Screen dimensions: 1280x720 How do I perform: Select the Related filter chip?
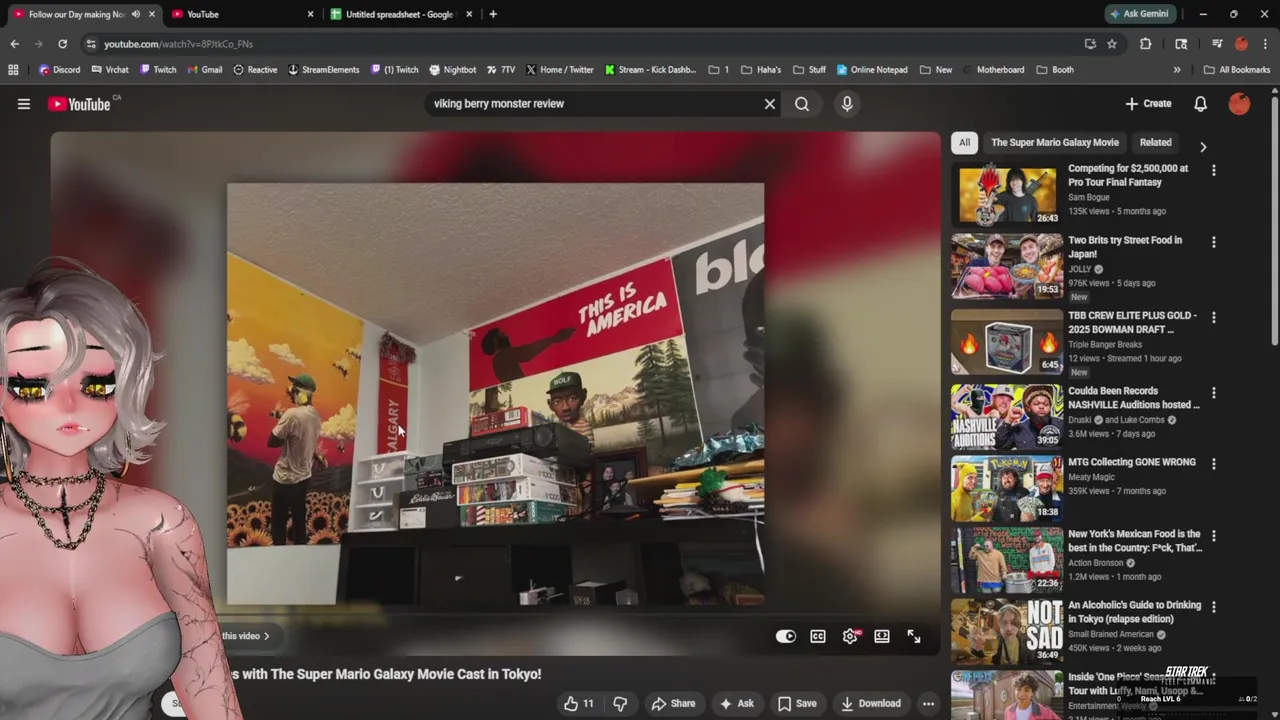pyautogui.click(x=1155, y=143)
